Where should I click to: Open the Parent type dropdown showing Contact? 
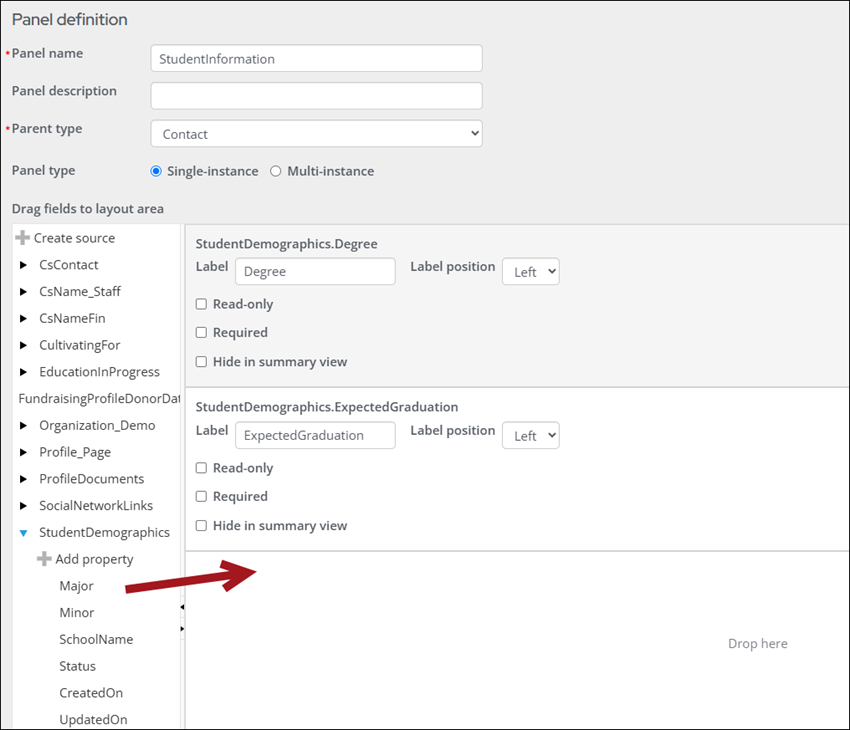click(316, 133)
